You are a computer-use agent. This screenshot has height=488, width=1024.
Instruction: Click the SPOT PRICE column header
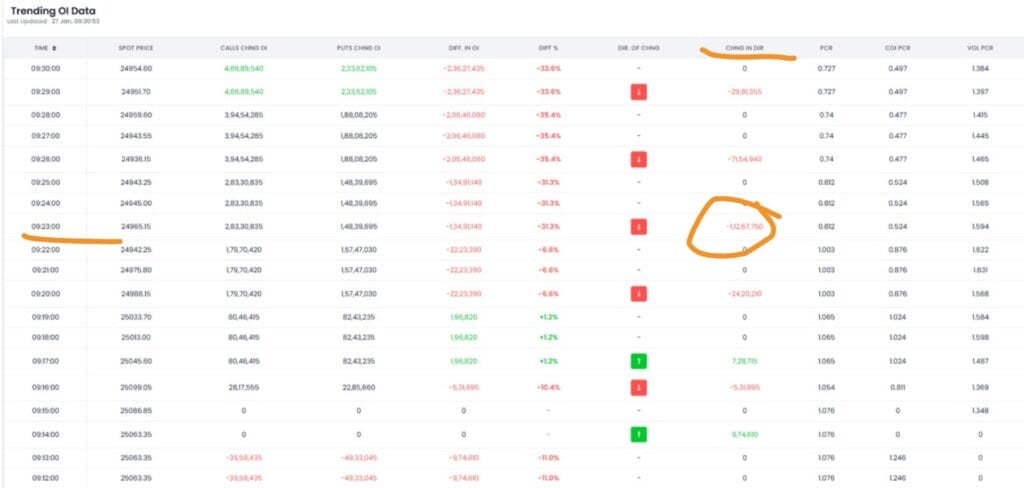tap(136, 48)
